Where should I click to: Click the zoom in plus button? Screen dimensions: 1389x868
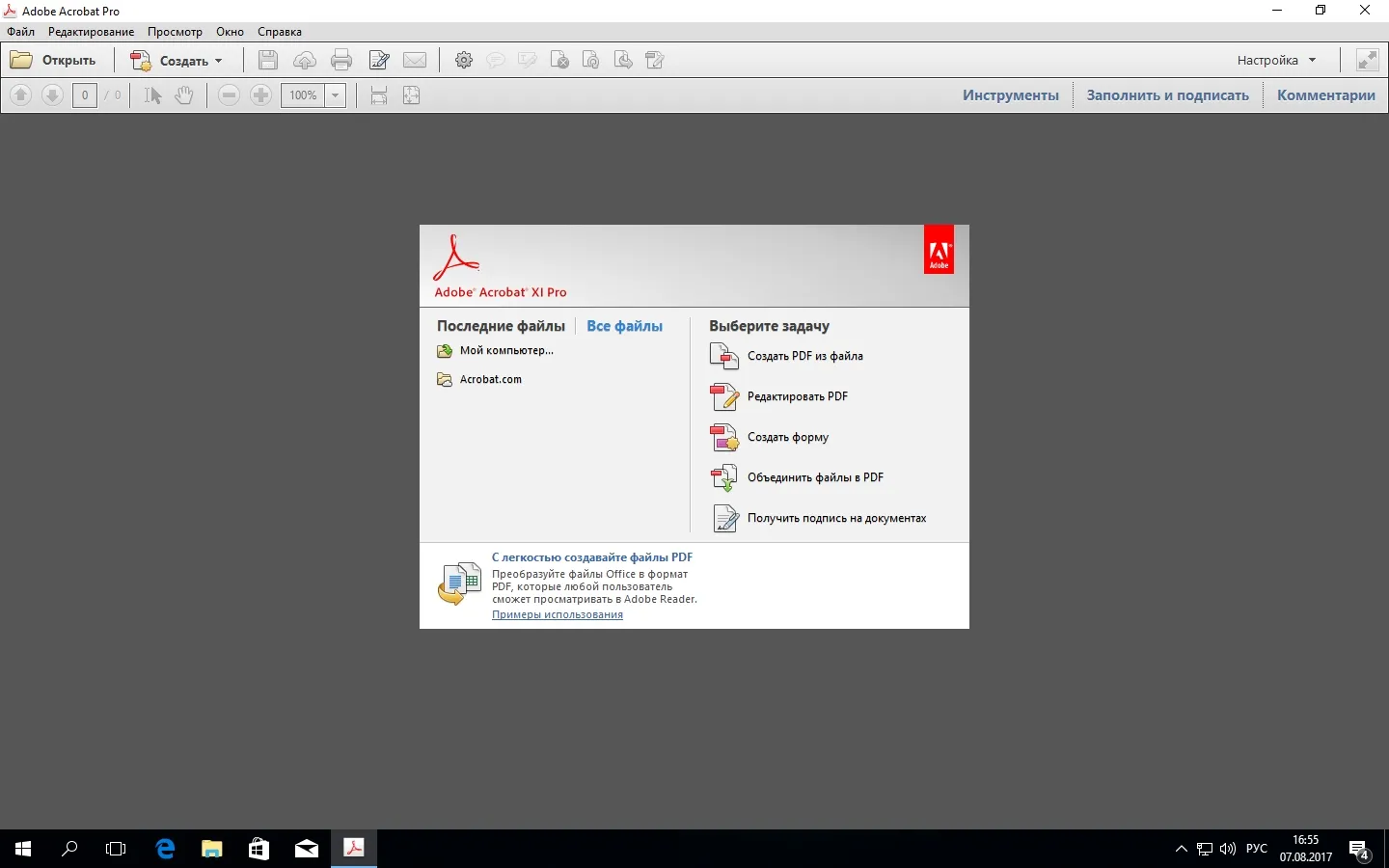point(260,95)
